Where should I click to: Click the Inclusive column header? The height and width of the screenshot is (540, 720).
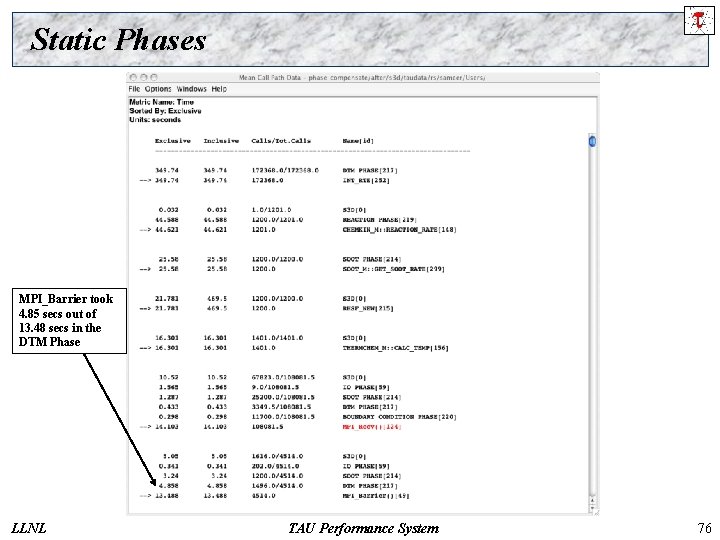click(x=221, y=141)
